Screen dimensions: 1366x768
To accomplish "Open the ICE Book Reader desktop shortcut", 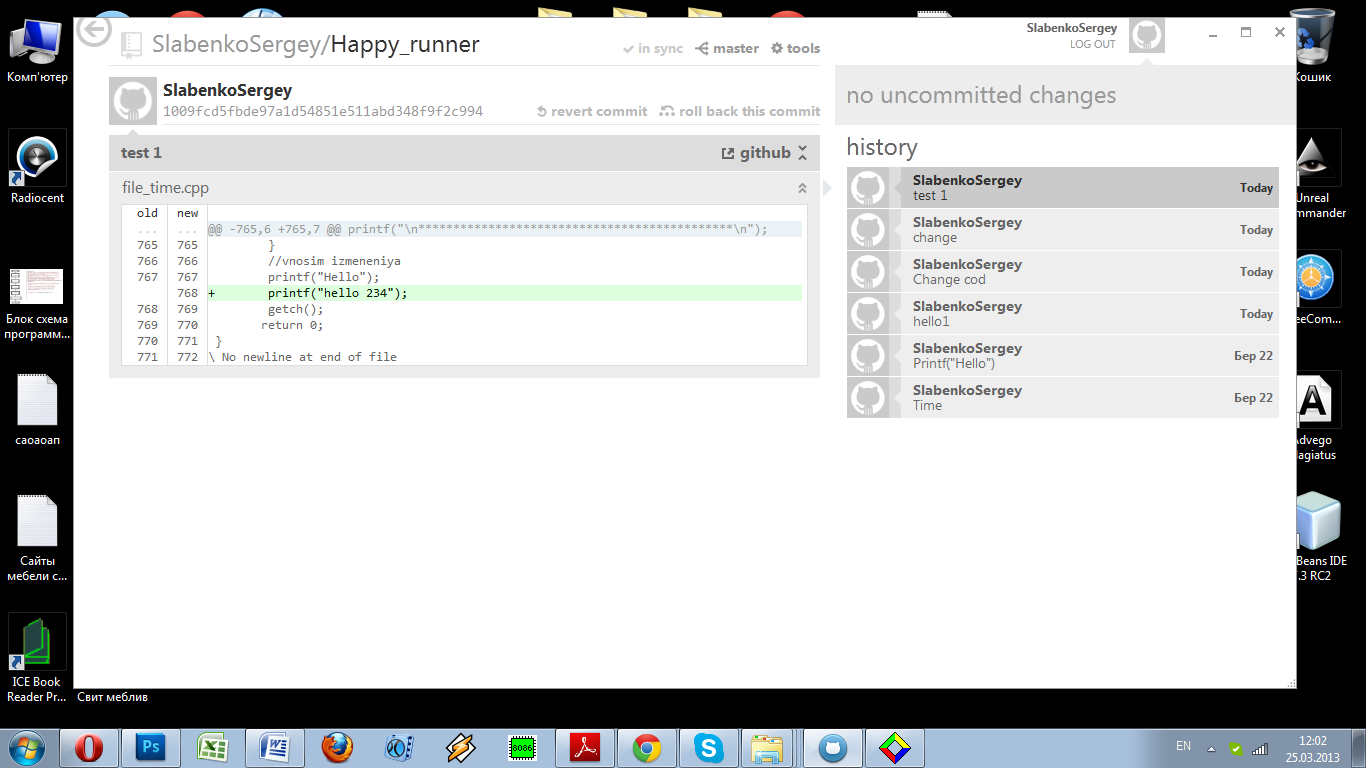I will (37, 658).
